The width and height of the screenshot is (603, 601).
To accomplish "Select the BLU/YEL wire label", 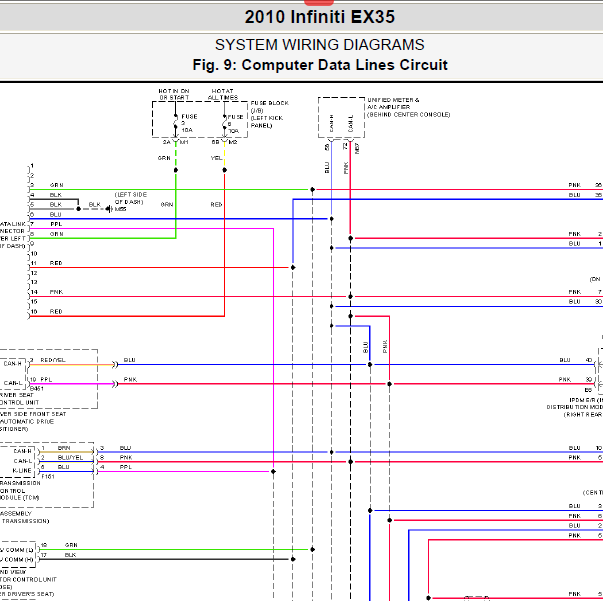I will pyautogui.click(x=70, y=458).
